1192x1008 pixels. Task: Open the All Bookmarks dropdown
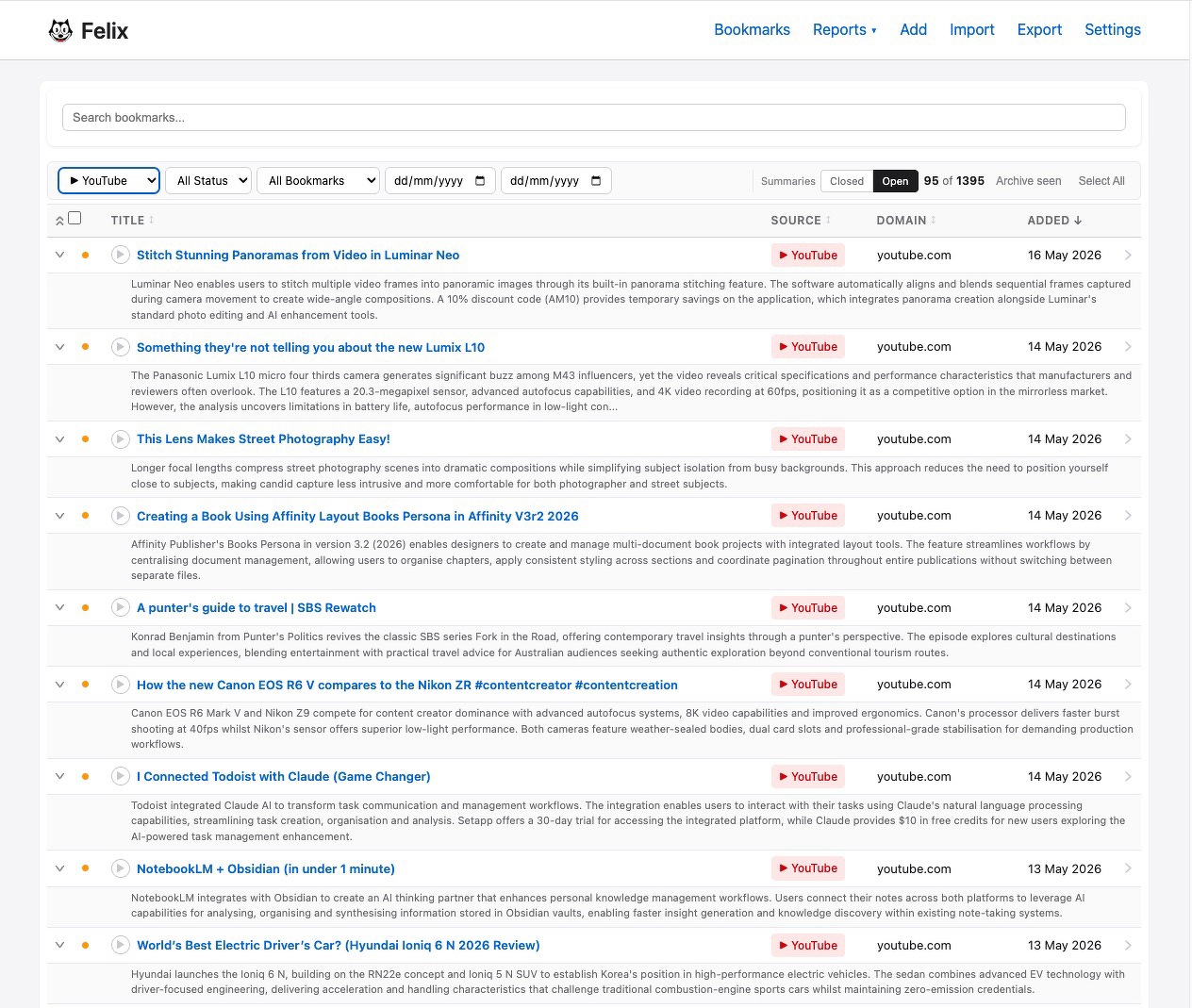tap(318, 180)
